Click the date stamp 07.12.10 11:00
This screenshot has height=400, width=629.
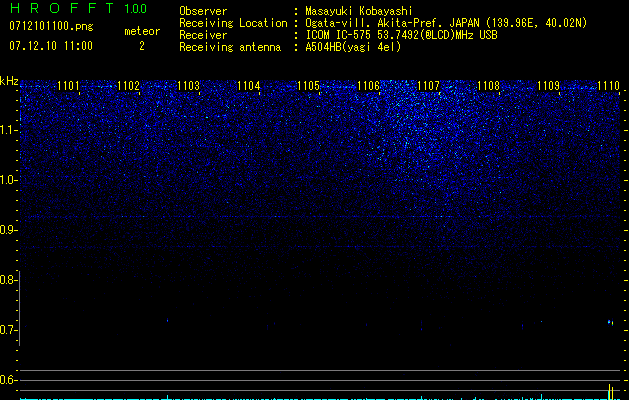[51, 46]
